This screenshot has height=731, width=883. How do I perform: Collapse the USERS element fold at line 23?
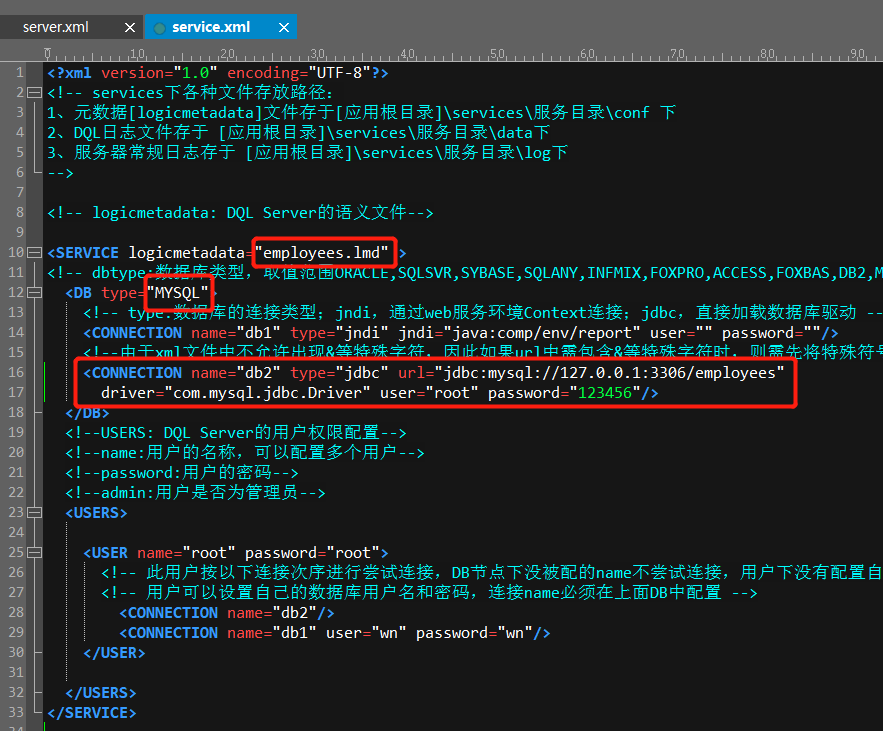point(35,513)
